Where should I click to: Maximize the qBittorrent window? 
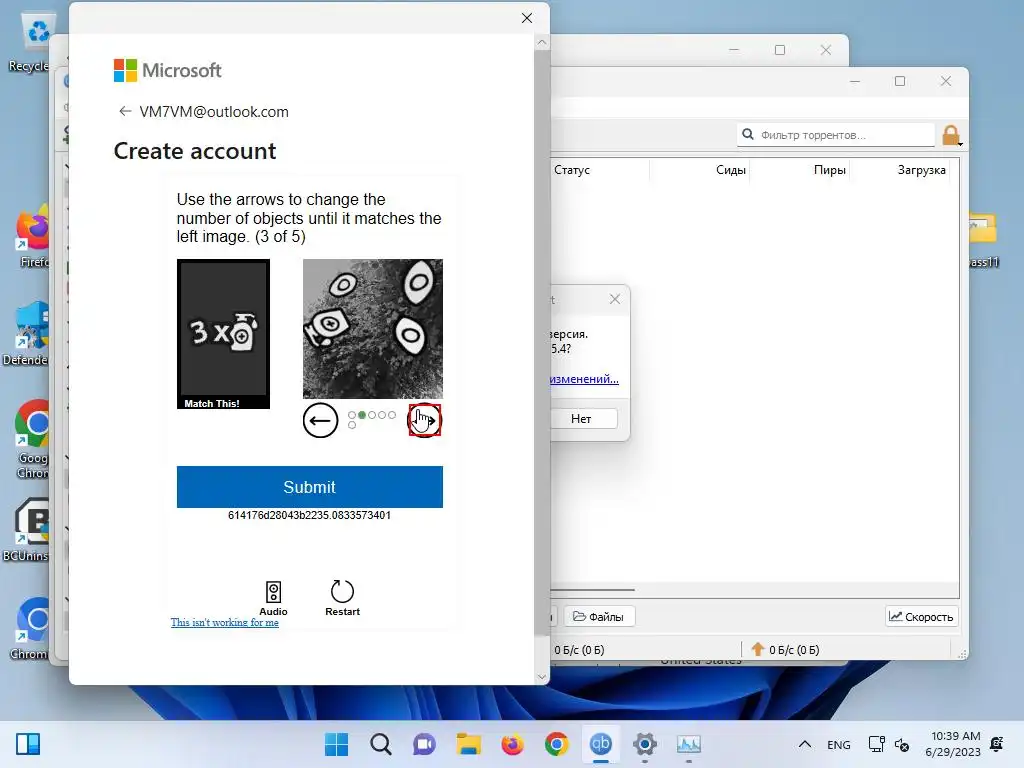[900, 81]
